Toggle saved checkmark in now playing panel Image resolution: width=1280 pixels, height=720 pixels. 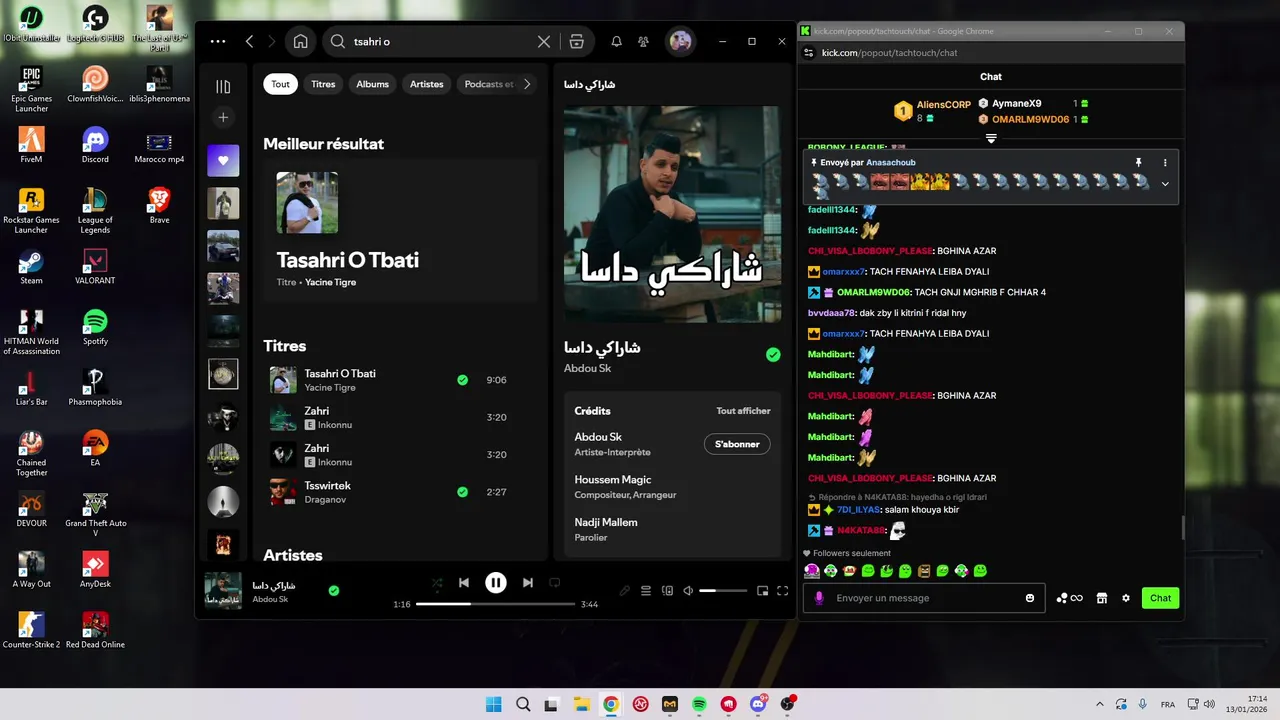pyautogui.click(x=773, y=354)
